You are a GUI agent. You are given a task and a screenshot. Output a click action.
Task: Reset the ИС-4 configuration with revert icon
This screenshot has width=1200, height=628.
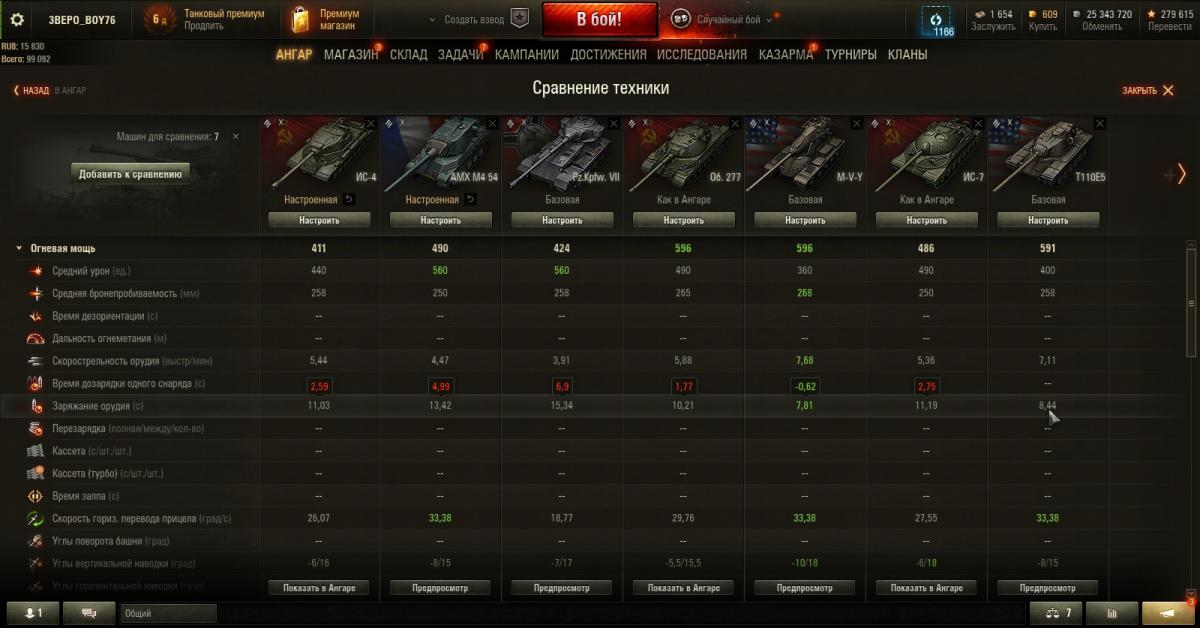351,199
